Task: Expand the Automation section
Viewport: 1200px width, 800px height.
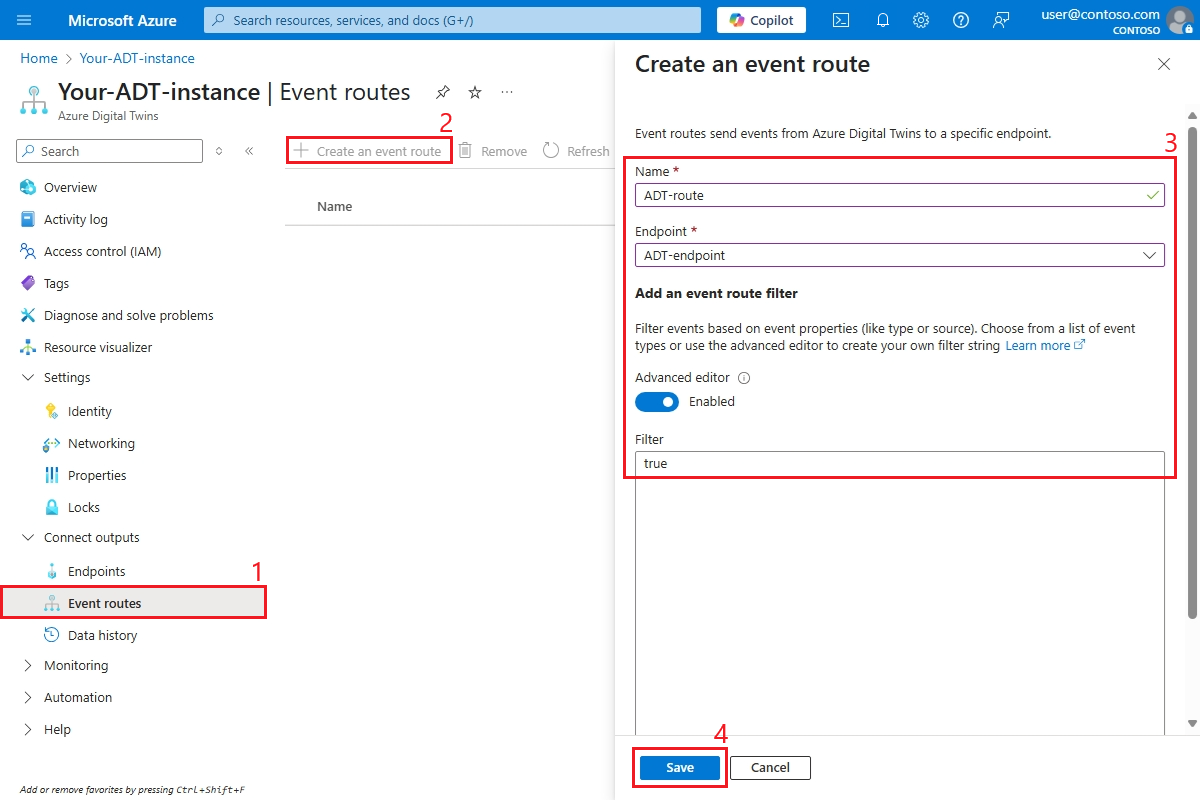Action: tap(28, 698)
